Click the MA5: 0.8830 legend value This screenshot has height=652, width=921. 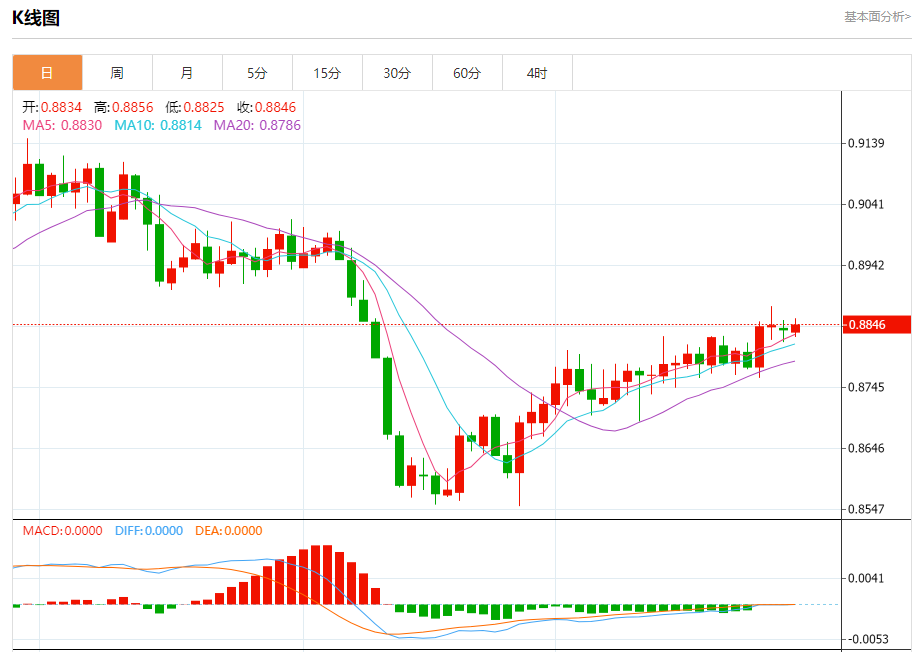[62, 125]
